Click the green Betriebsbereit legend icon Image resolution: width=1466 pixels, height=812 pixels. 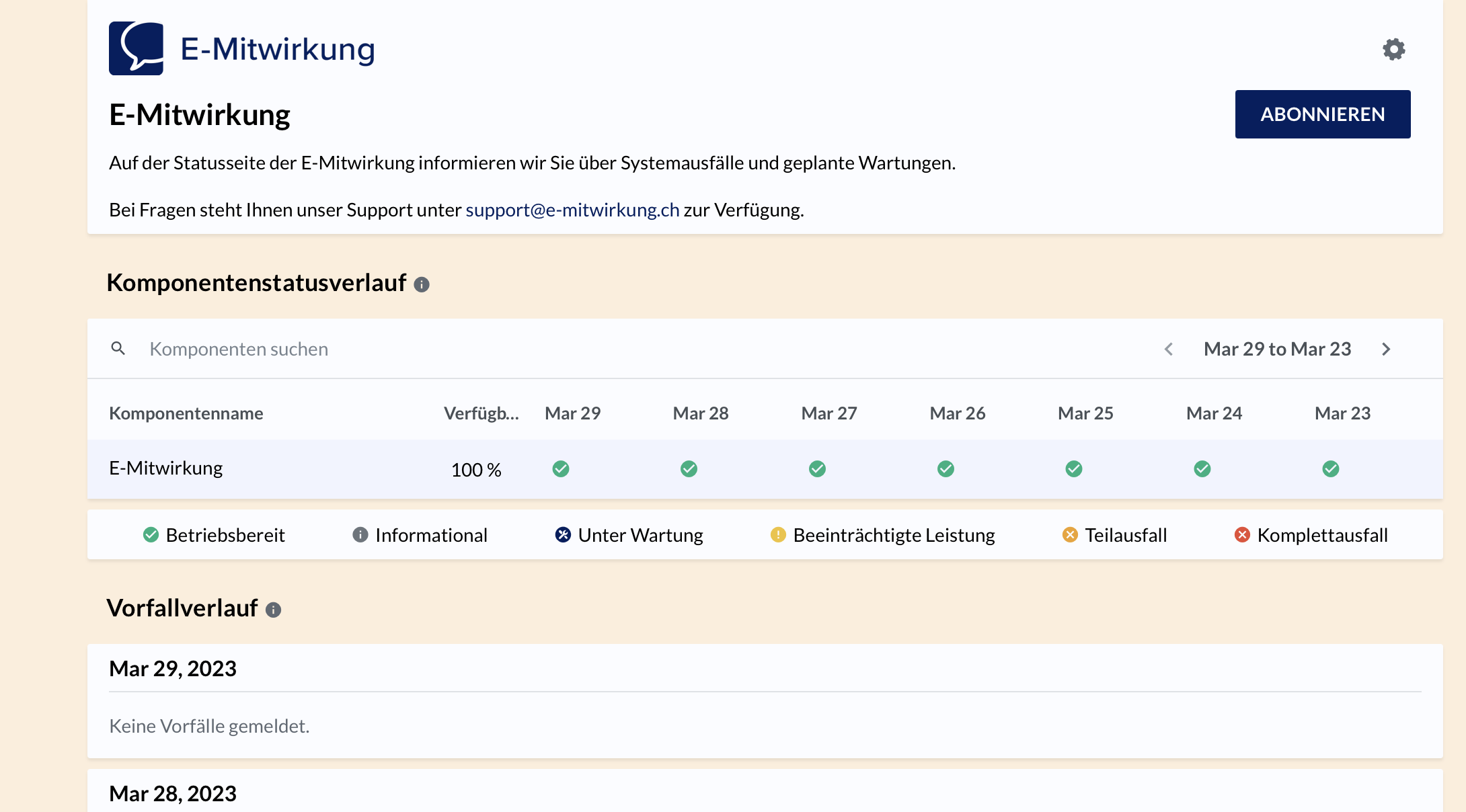pyautogui.click(x=151, y=534)
